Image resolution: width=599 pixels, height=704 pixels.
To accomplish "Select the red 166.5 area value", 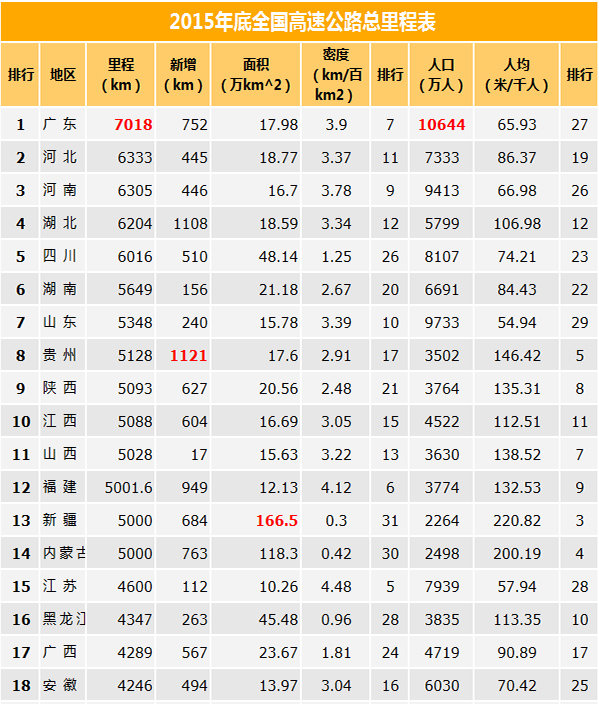I will coord(277,520).
